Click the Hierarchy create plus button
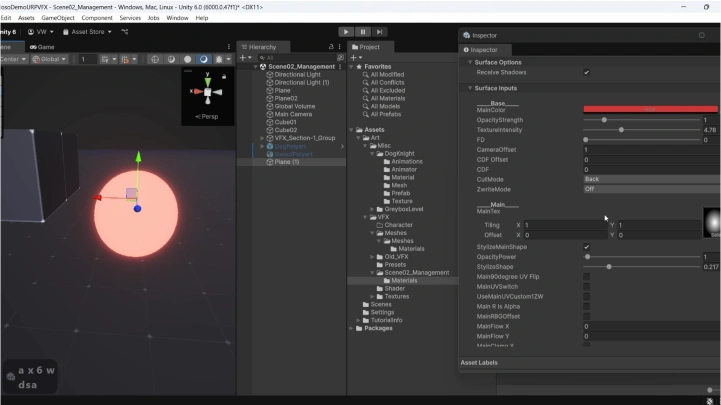The image size is (721, 405). (x=243, y=58)
